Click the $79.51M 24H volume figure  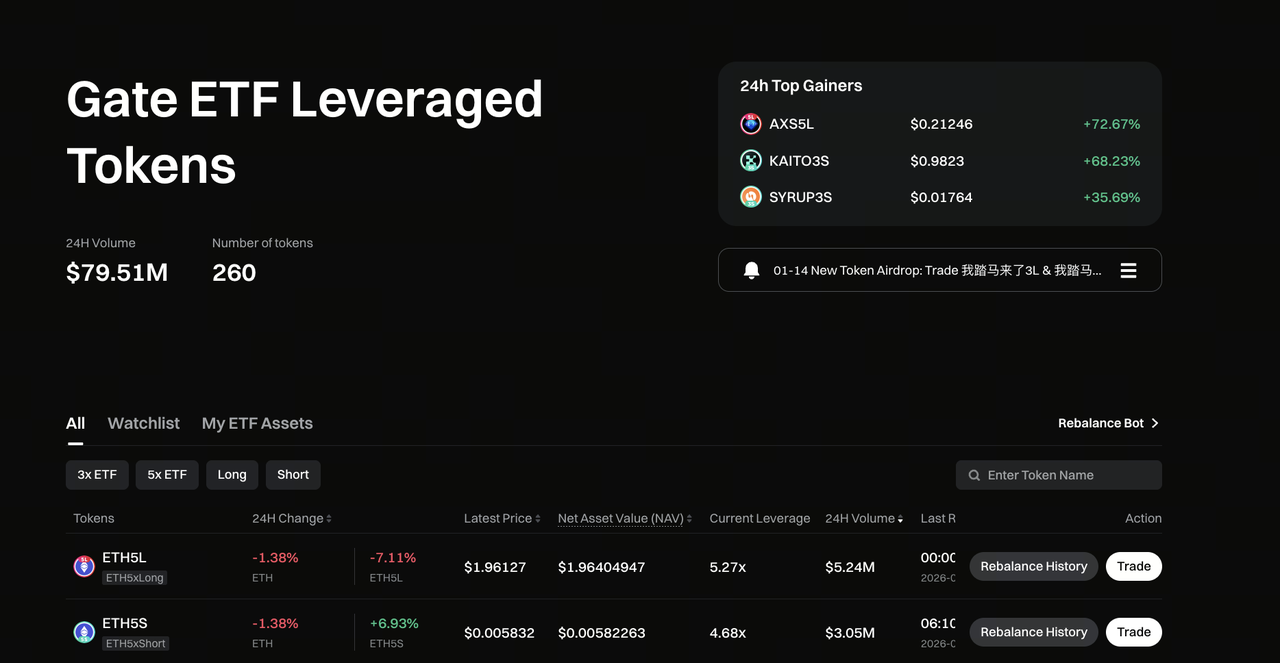117,272
